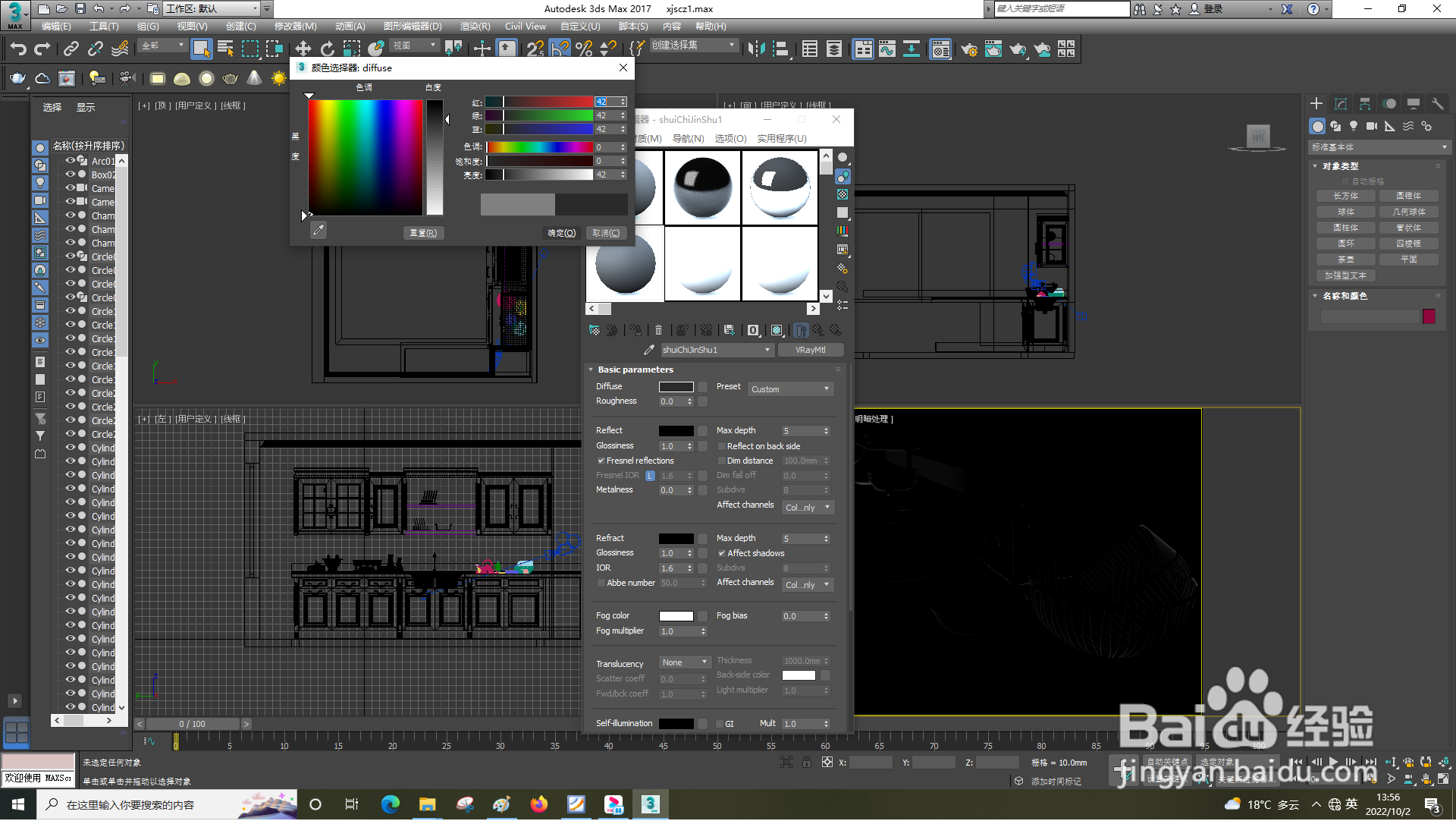1456x821 pixels.
Task: Open the Preset Custom dropdown
Action: tap(791, 389)
